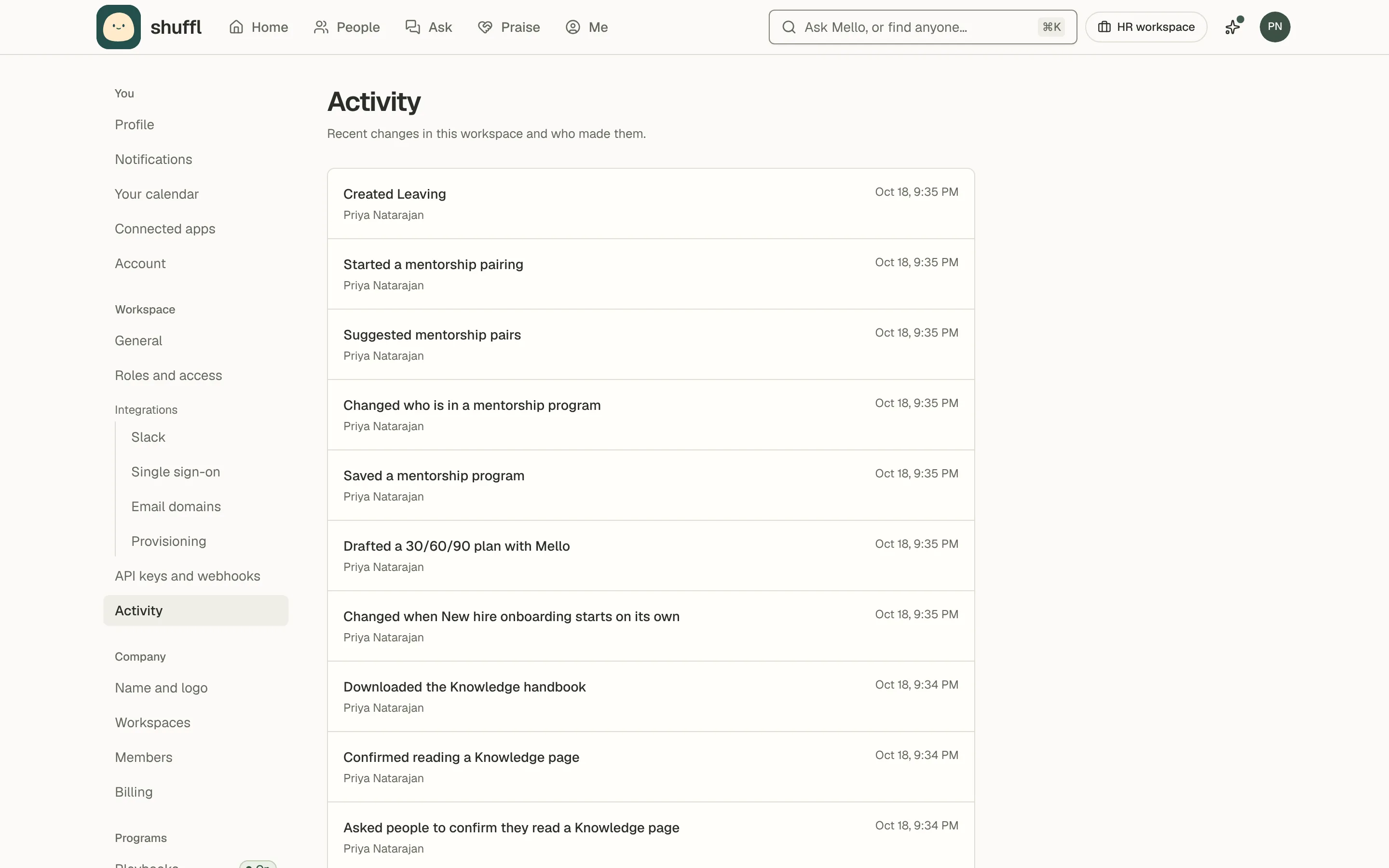Switch to the Praise tab label
The height and width of the screenshot is (868, 1389).
[520, 27]
